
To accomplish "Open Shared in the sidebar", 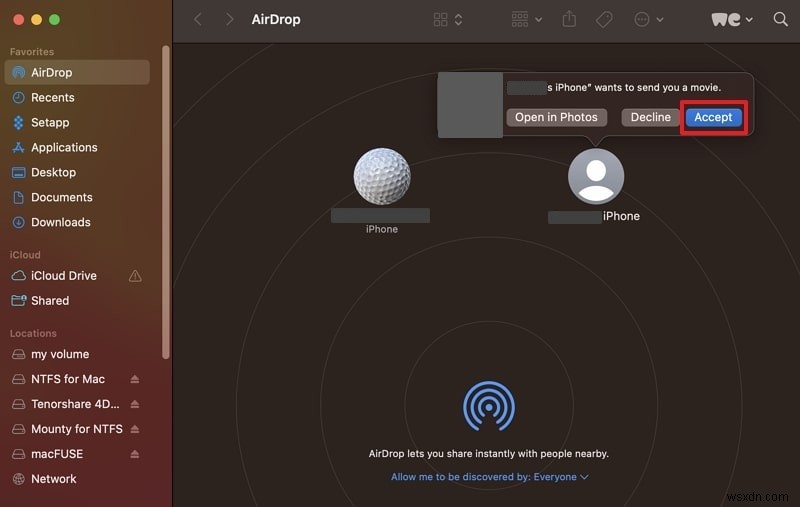I will point(77,301).
